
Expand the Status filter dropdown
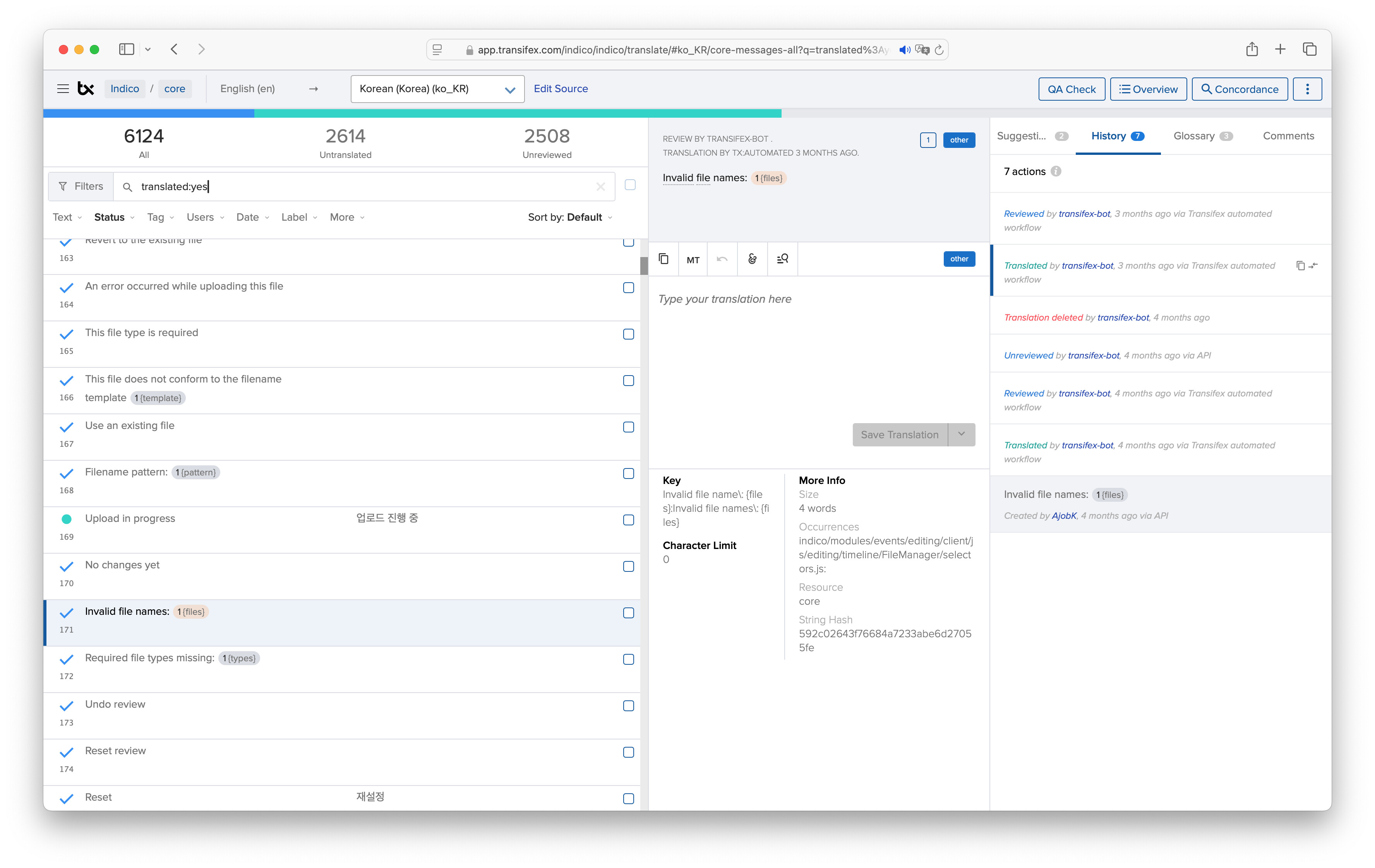pyautogui.click(x=114, y=217)
